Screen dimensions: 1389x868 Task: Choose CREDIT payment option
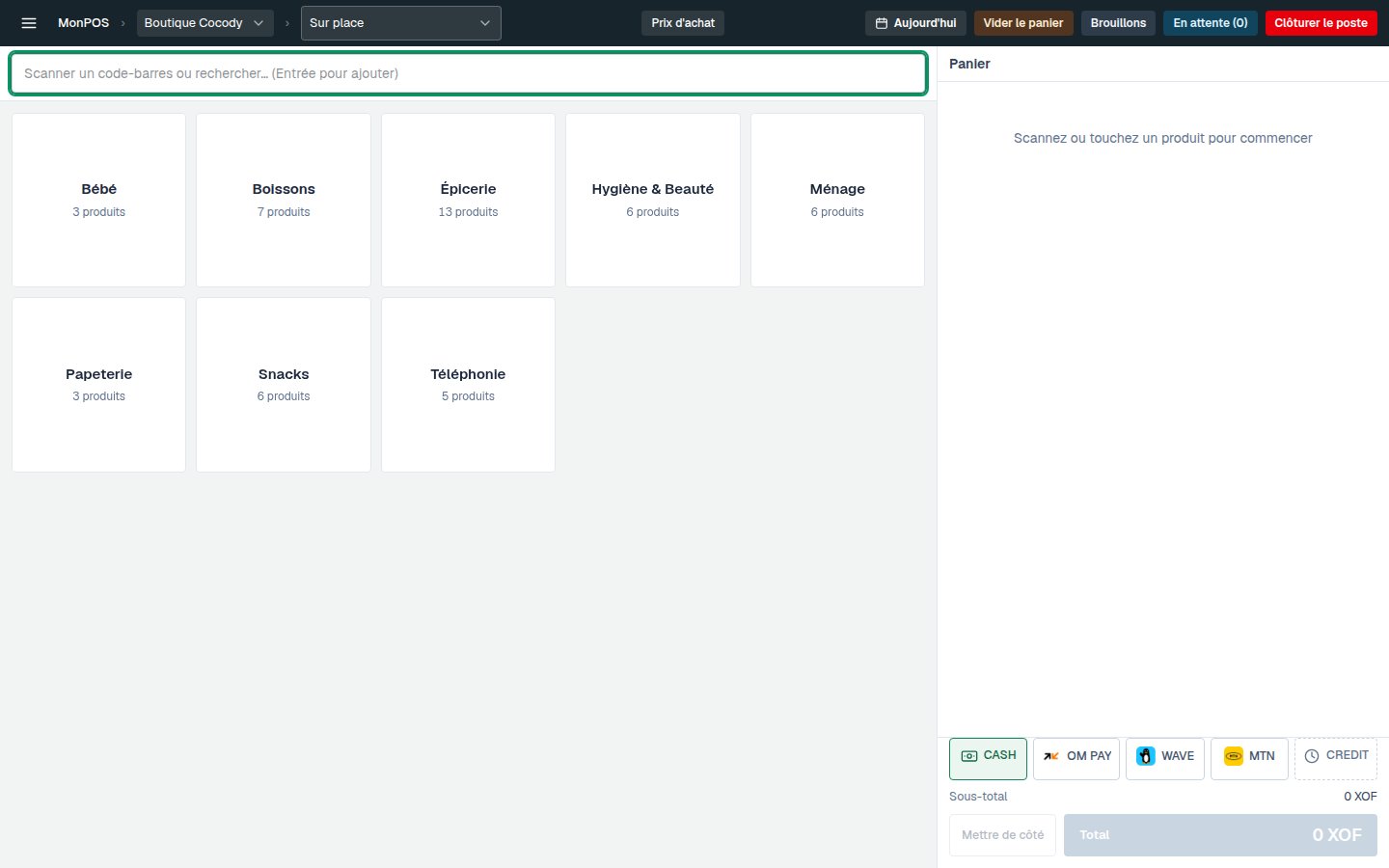coord(1336,759)
